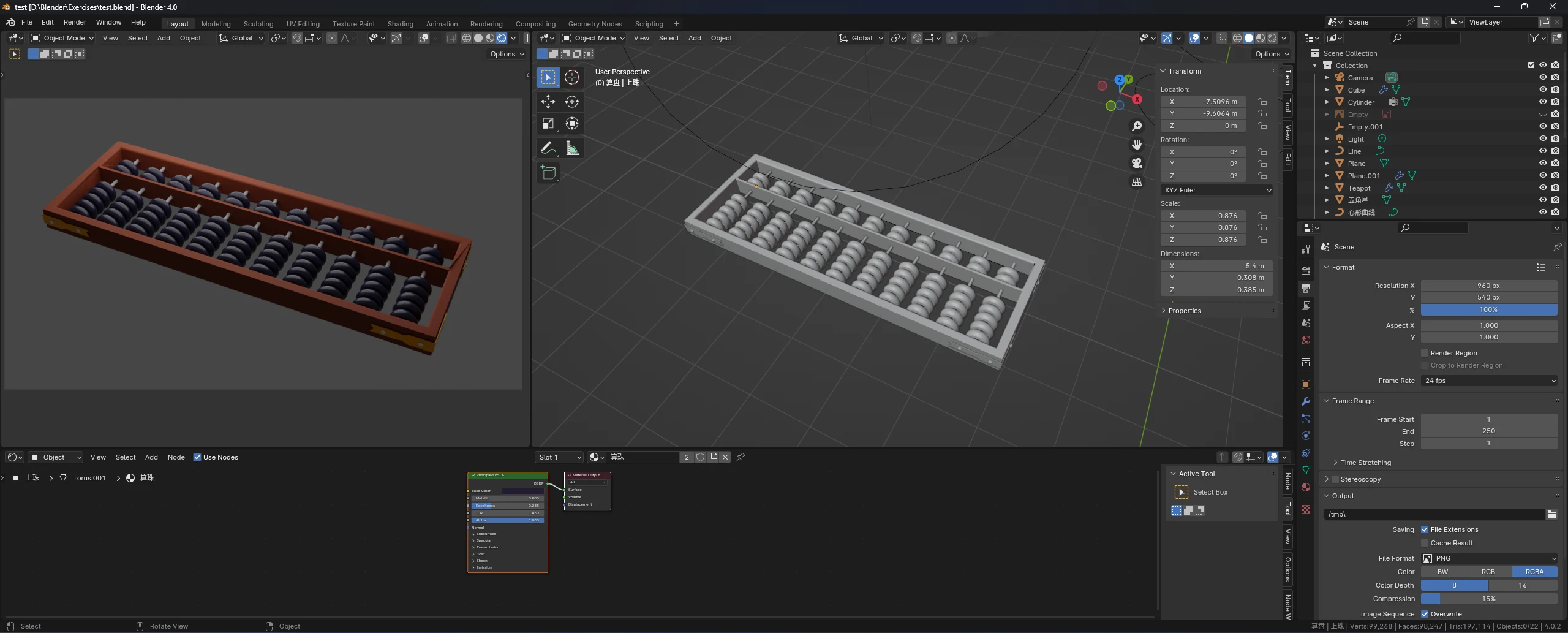Open the Render menu
1568x633 pixels.
[75, 22]
